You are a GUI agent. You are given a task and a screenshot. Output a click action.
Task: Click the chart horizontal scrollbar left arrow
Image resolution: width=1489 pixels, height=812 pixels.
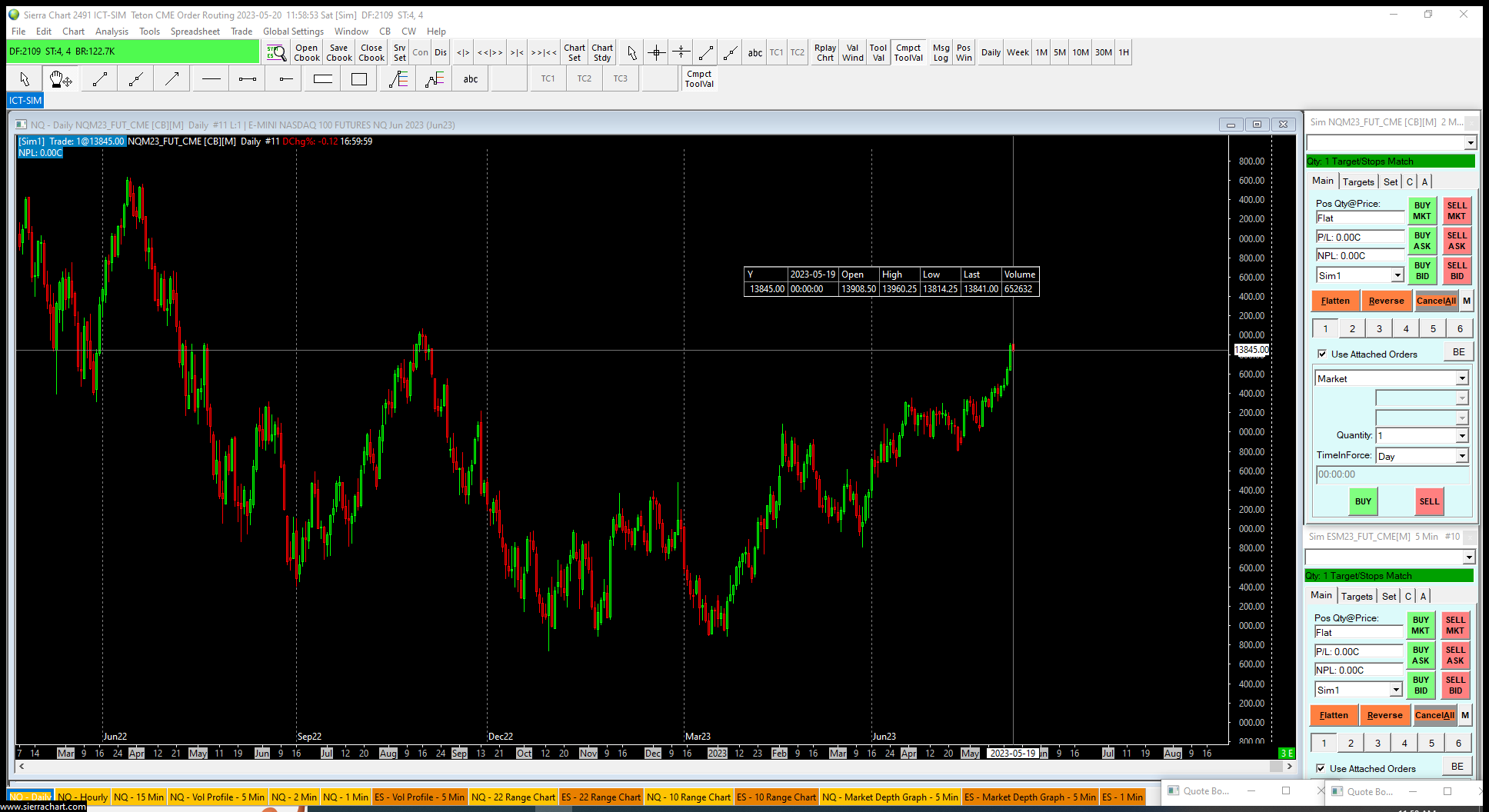[22, 766]
